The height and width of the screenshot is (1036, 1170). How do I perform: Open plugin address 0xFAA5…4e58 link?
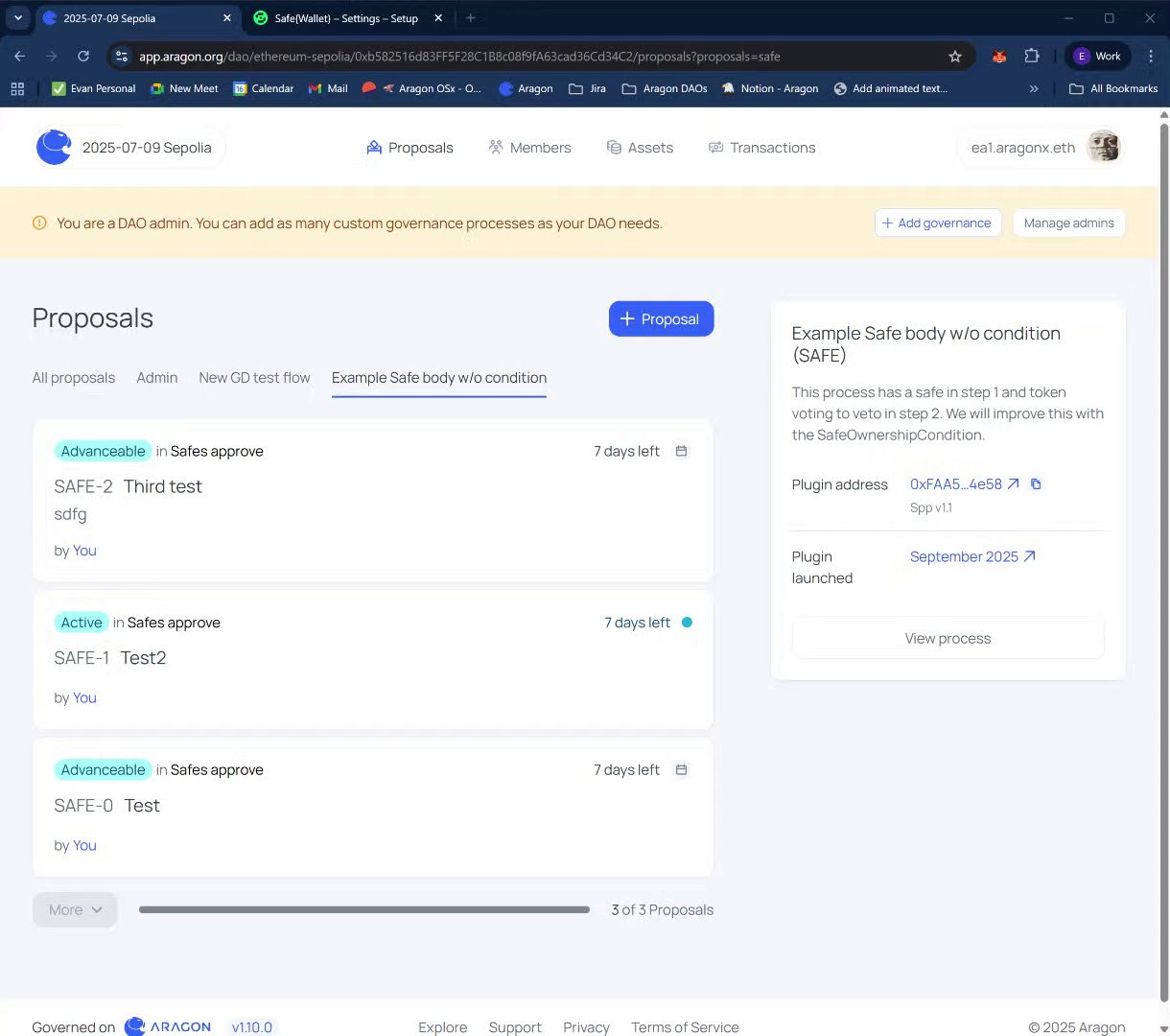(964, 484)
